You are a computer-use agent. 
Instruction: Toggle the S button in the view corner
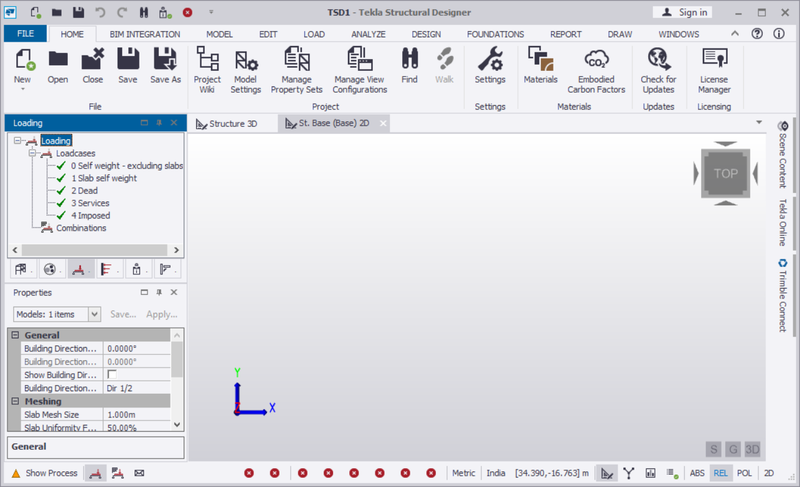coord(713,449)
